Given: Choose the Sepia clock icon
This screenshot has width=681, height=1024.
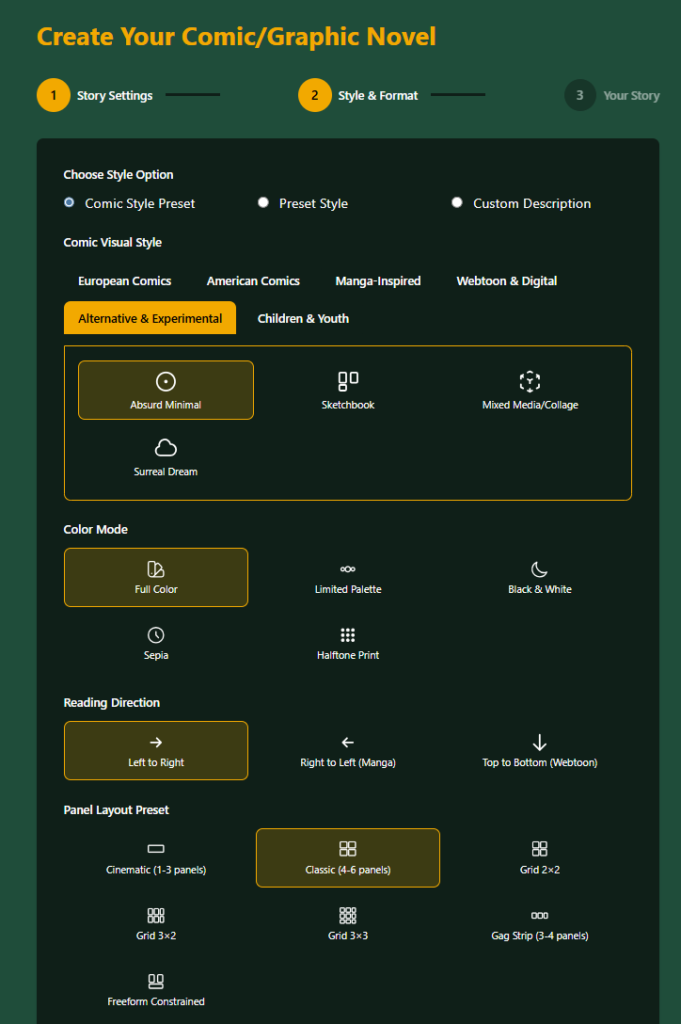Looking at the screenshot, I should point(156,635).
